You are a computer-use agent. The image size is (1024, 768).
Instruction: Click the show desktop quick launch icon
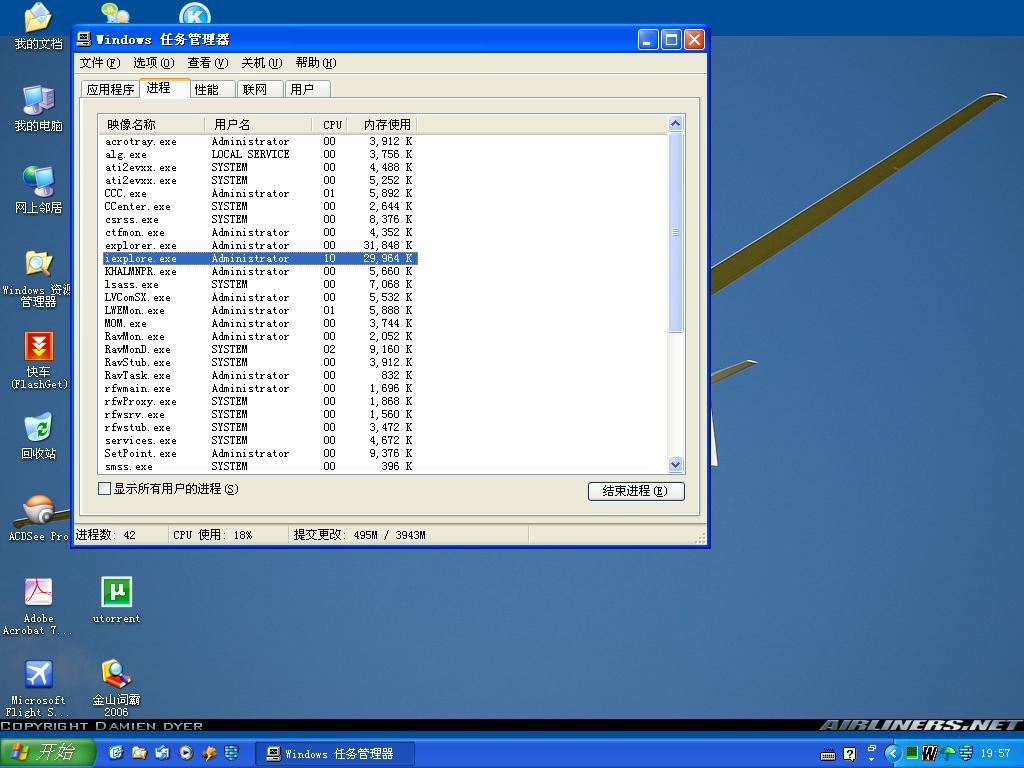pos(116,753)
